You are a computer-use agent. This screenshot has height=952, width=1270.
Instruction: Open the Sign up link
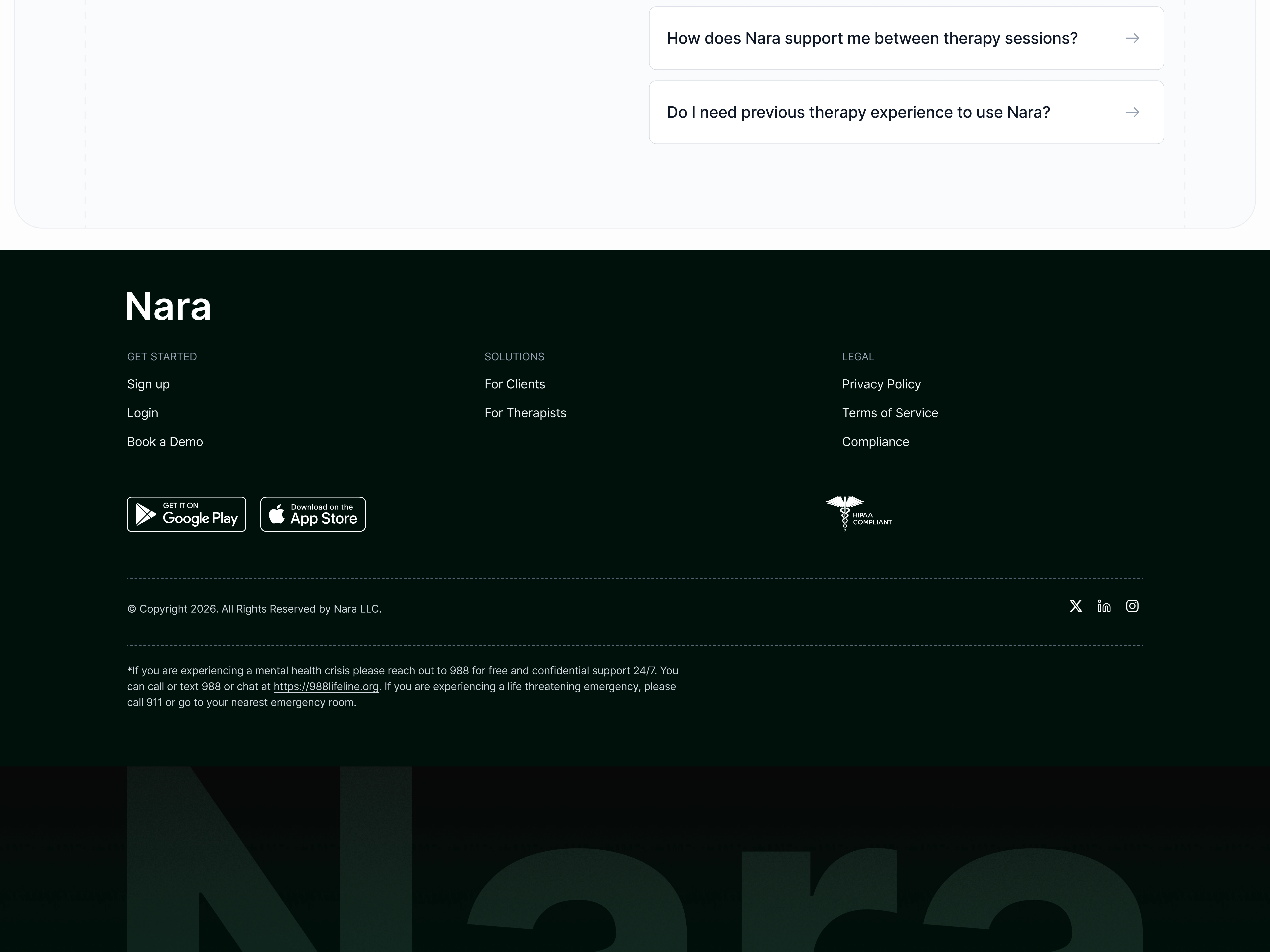point(148,384)
